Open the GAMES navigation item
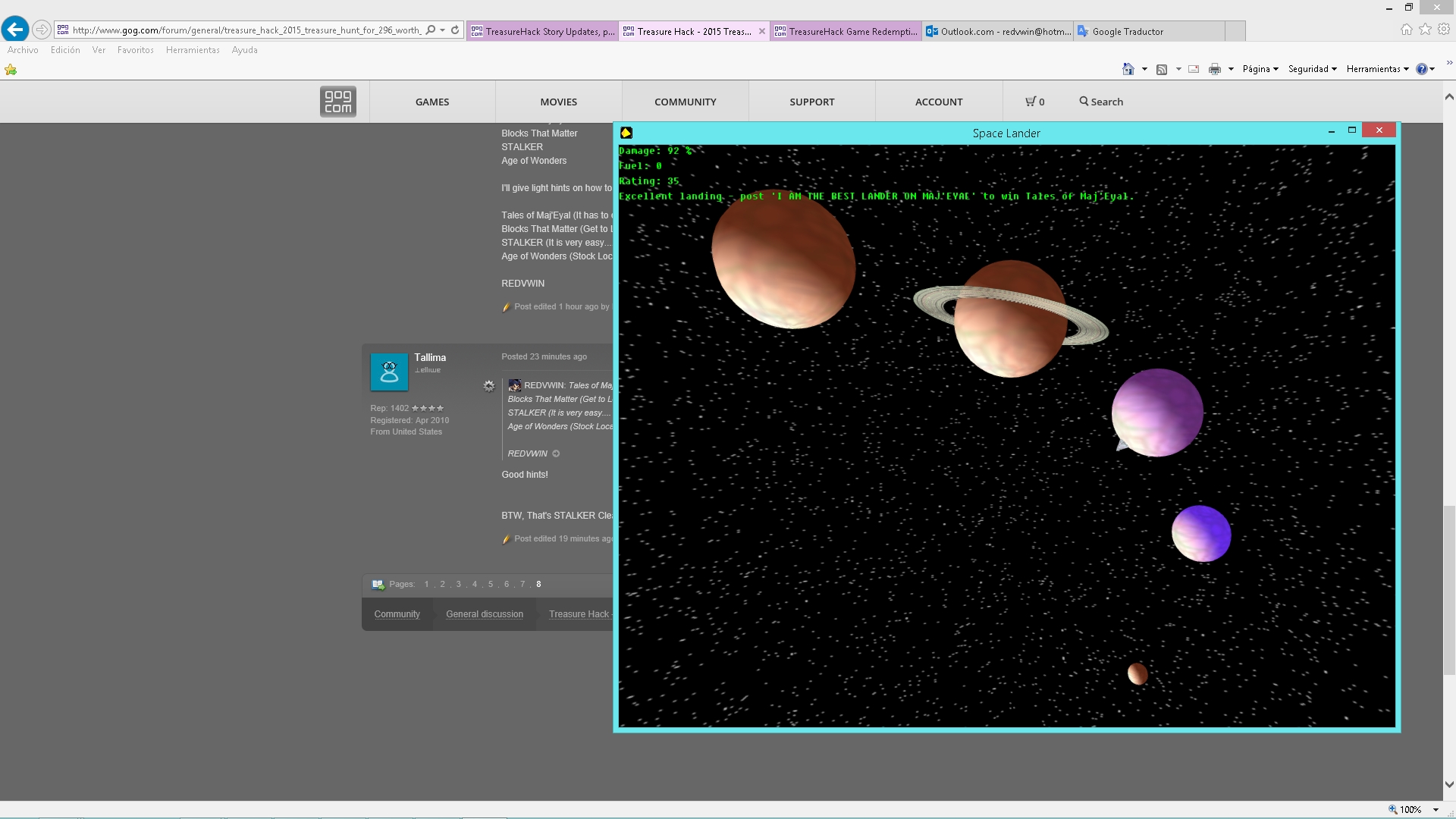 [x=432, y=102]
